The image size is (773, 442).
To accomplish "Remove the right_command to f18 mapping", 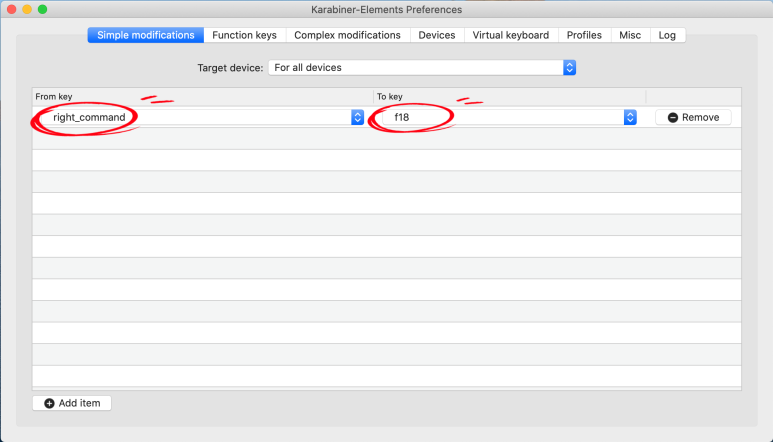I will [693, 117].
